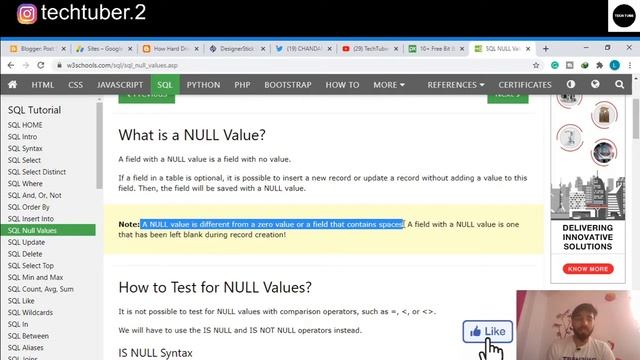Open the Chrome profile avatar

point(615,65)
